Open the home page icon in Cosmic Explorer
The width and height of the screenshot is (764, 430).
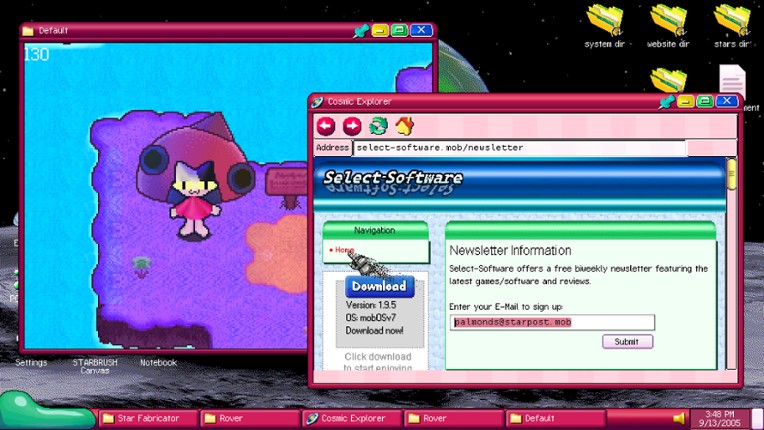point(404,126)
